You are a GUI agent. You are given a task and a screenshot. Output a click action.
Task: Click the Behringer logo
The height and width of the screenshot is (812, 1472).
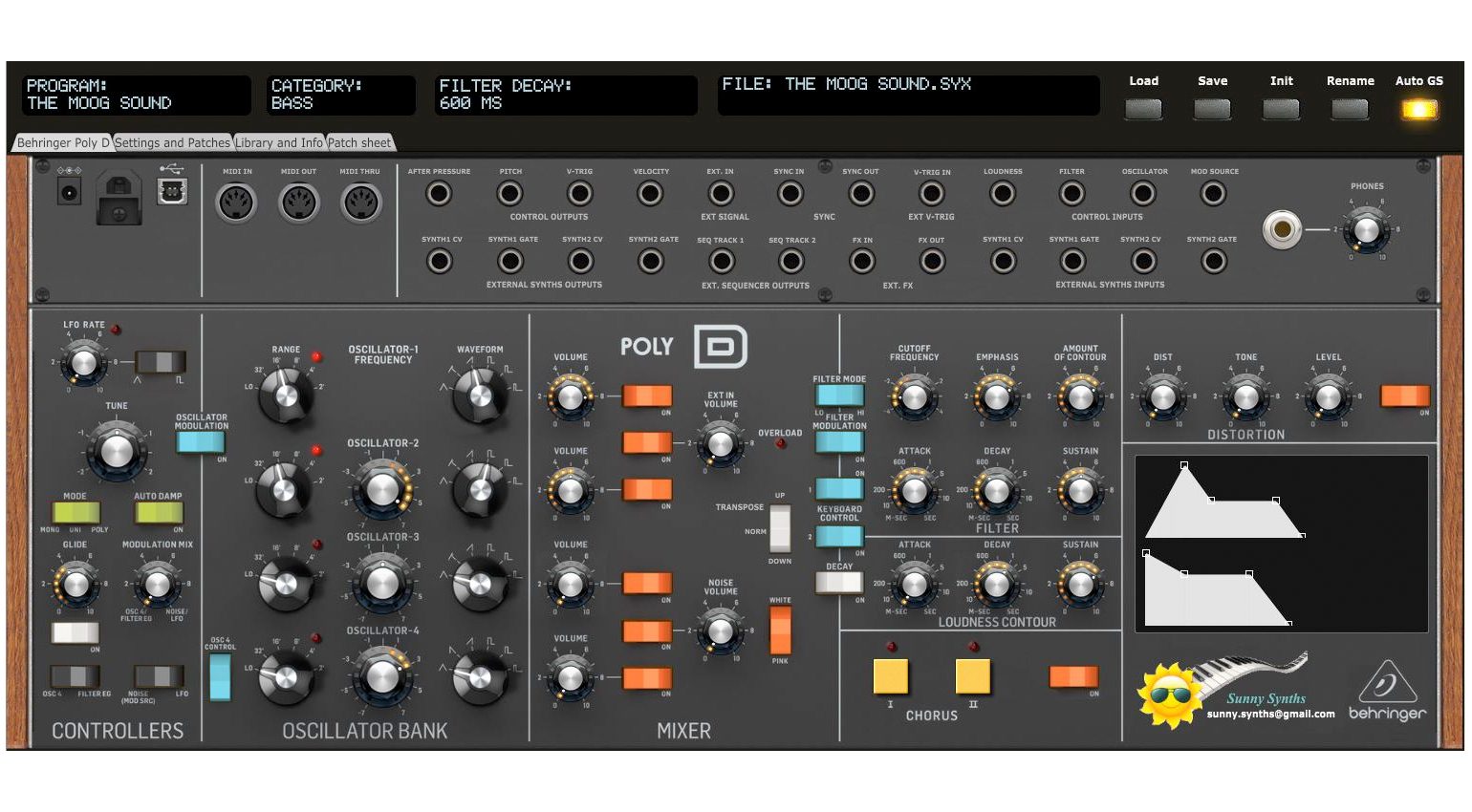(1387, 691)
